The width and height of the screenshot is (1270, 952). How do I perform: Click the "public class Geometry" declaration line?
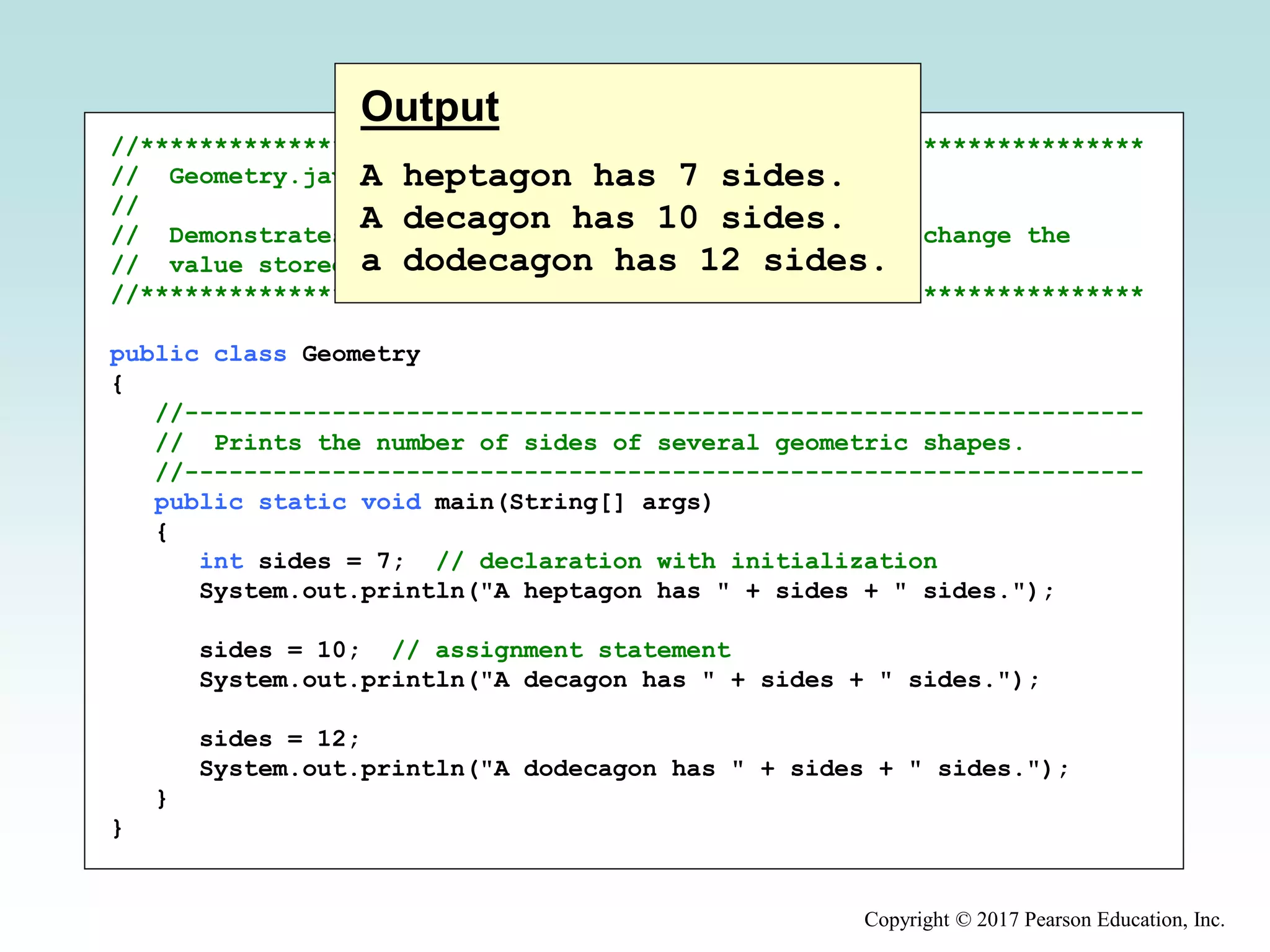click(x=265, y=355)
